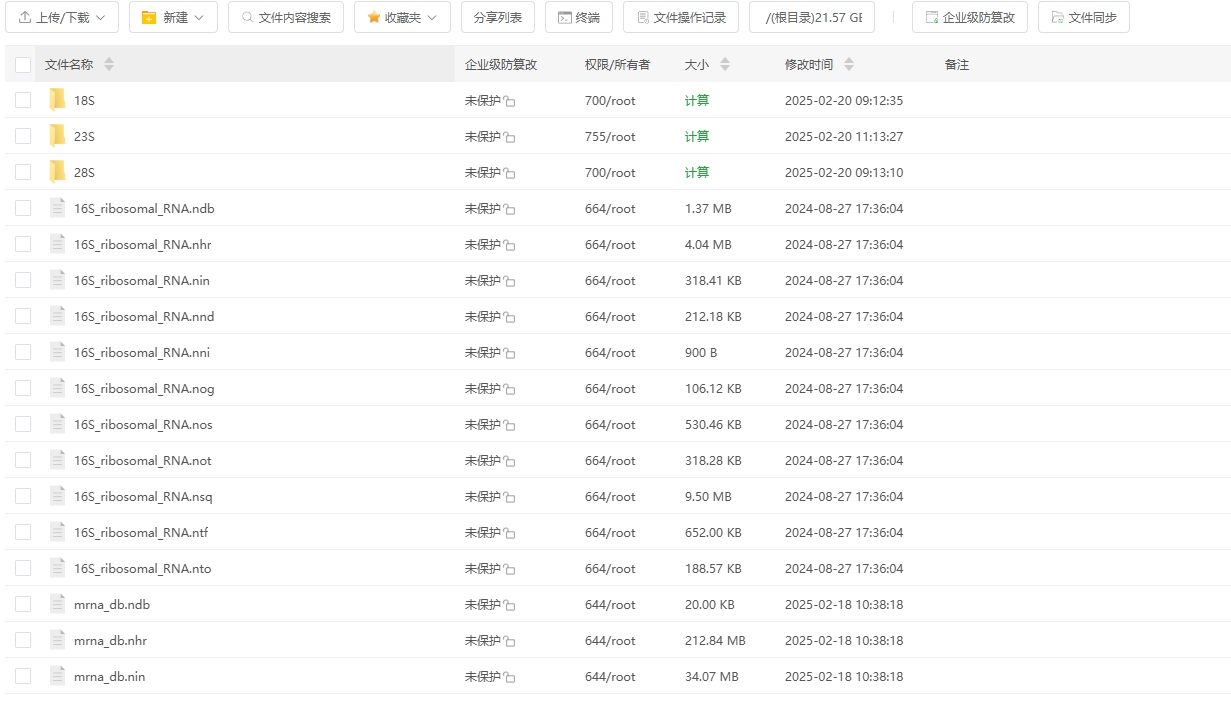Tick the checkbox for 16S_ribosomal_RNA.ndb
Image resolution: width=1231 pixels, height=701 pixels.
pos(22,207)
